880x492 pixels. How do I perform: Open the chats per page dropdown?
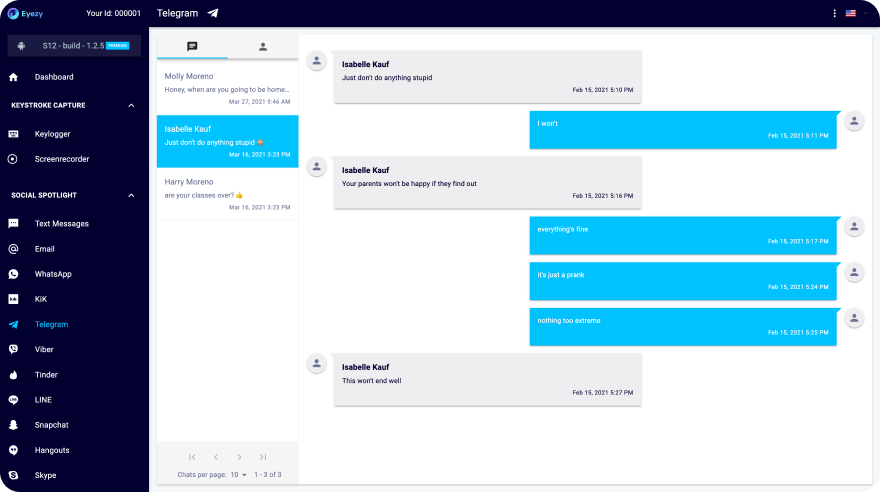click(239, 475)
